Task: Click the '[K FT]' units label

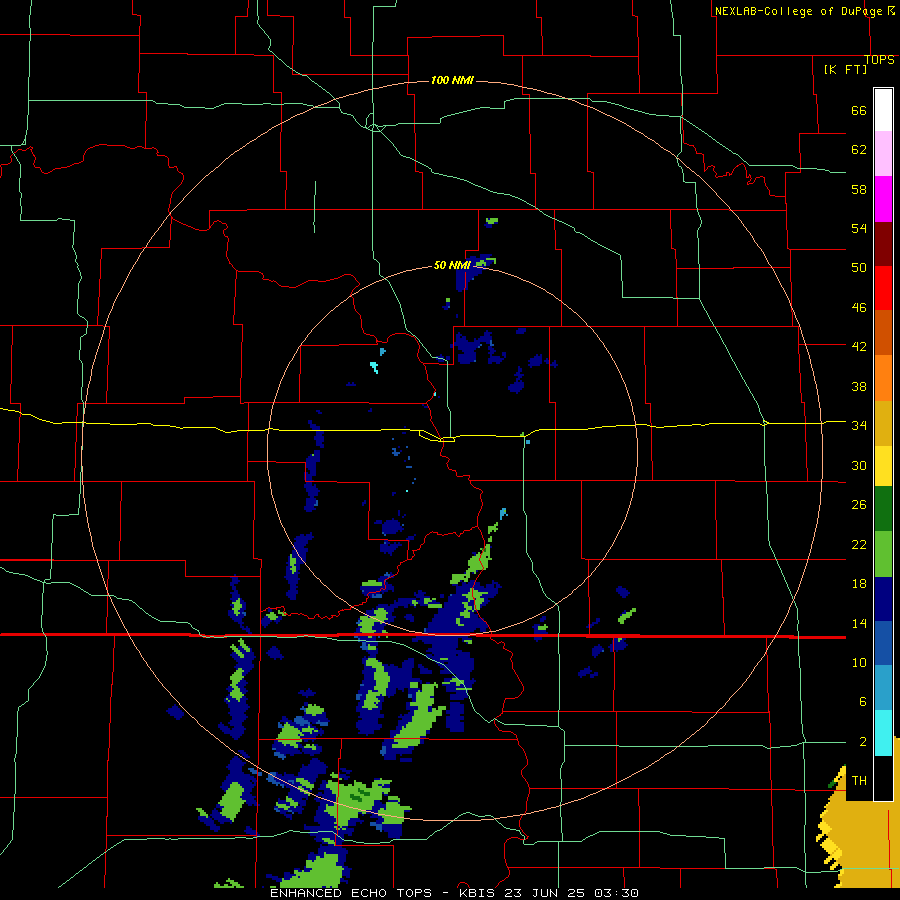Action: (845, 69)
